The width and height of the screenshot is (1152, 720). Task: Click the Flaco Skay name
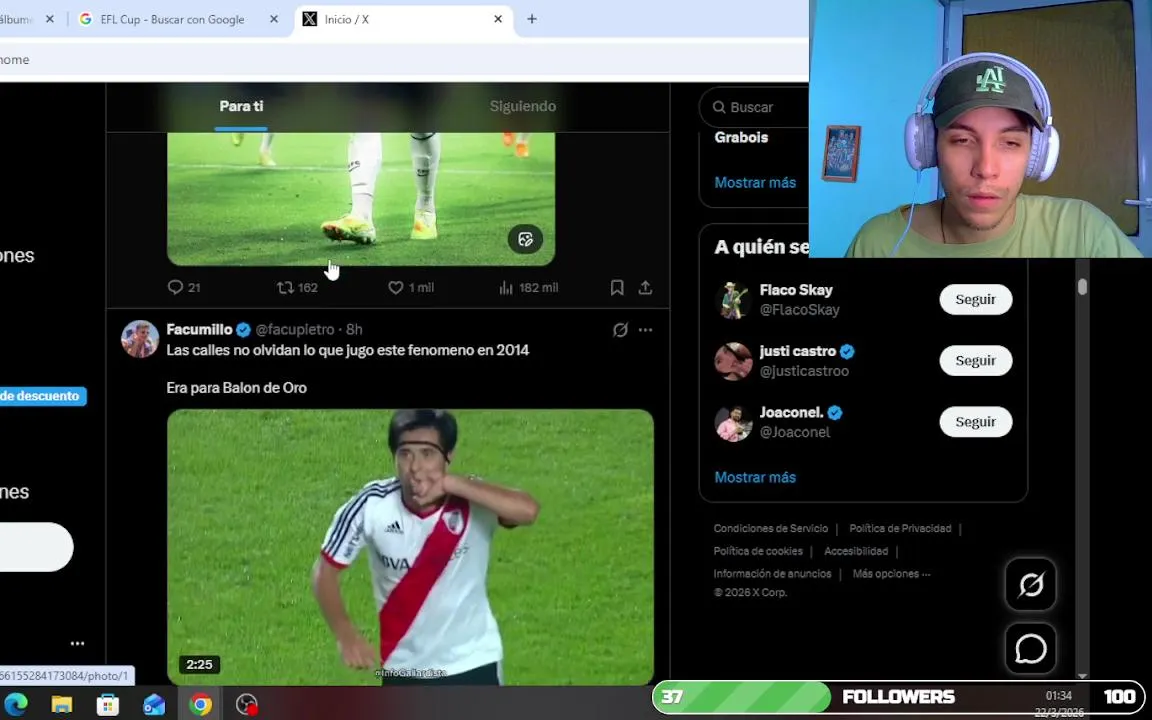[796, 290]
